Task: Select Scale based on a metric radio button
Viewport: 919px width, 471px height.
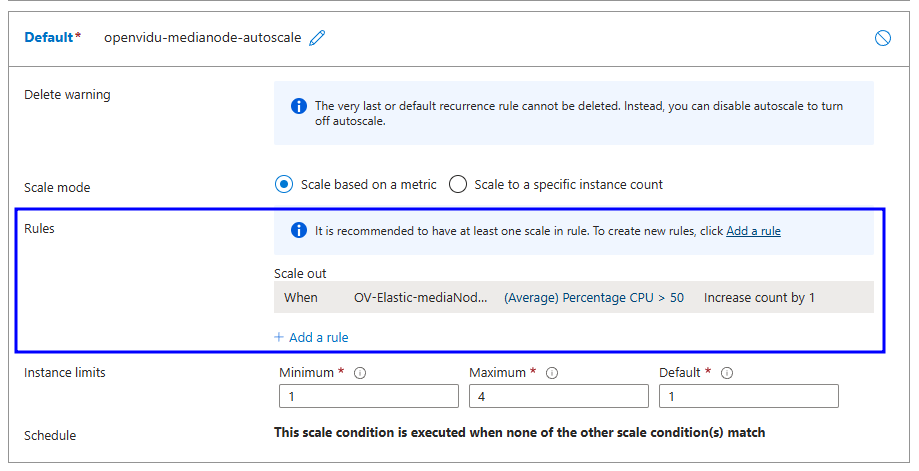Action: 283,184
